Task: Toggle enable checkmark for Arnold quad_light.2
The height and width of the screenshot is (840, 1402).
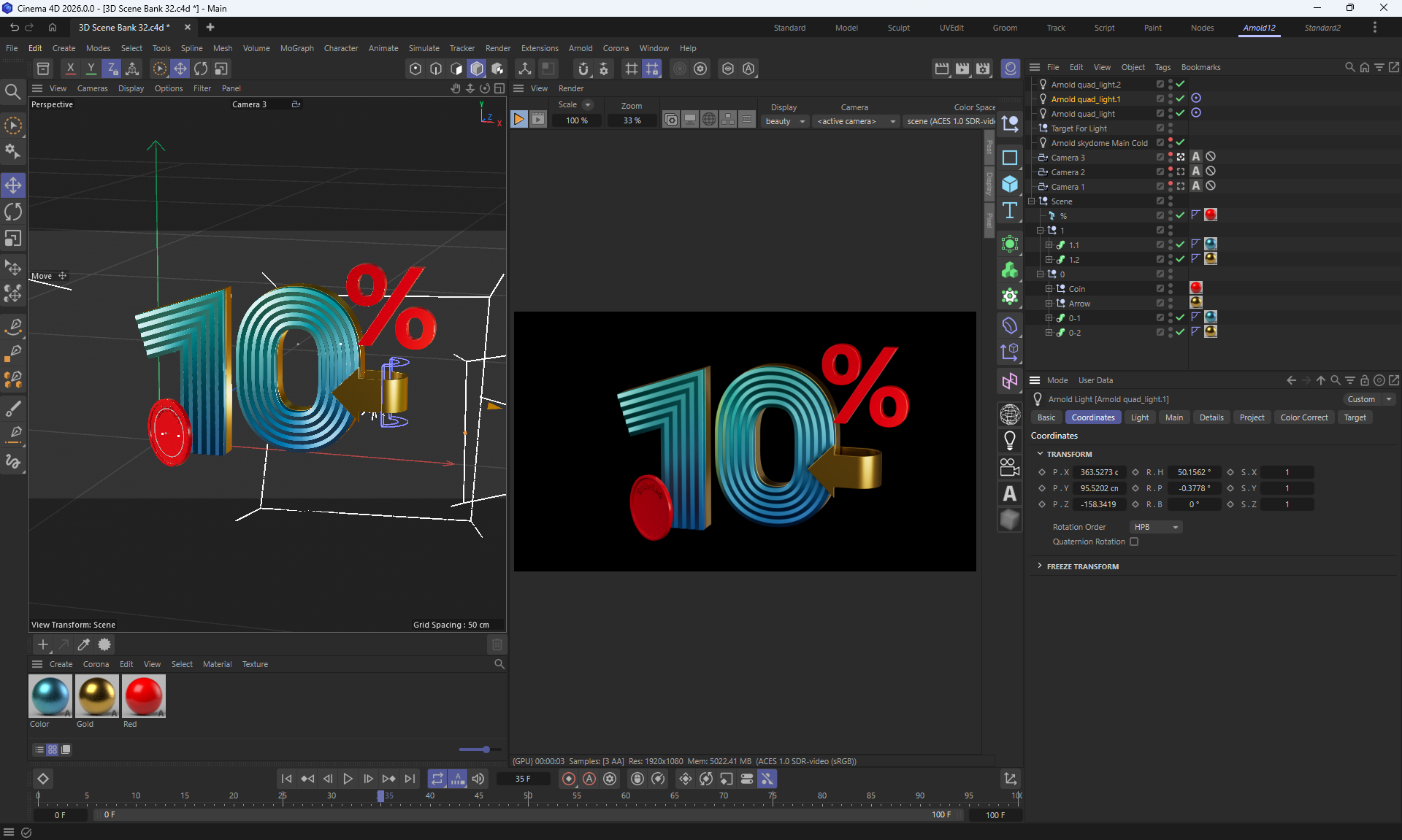Action: 1180,84
